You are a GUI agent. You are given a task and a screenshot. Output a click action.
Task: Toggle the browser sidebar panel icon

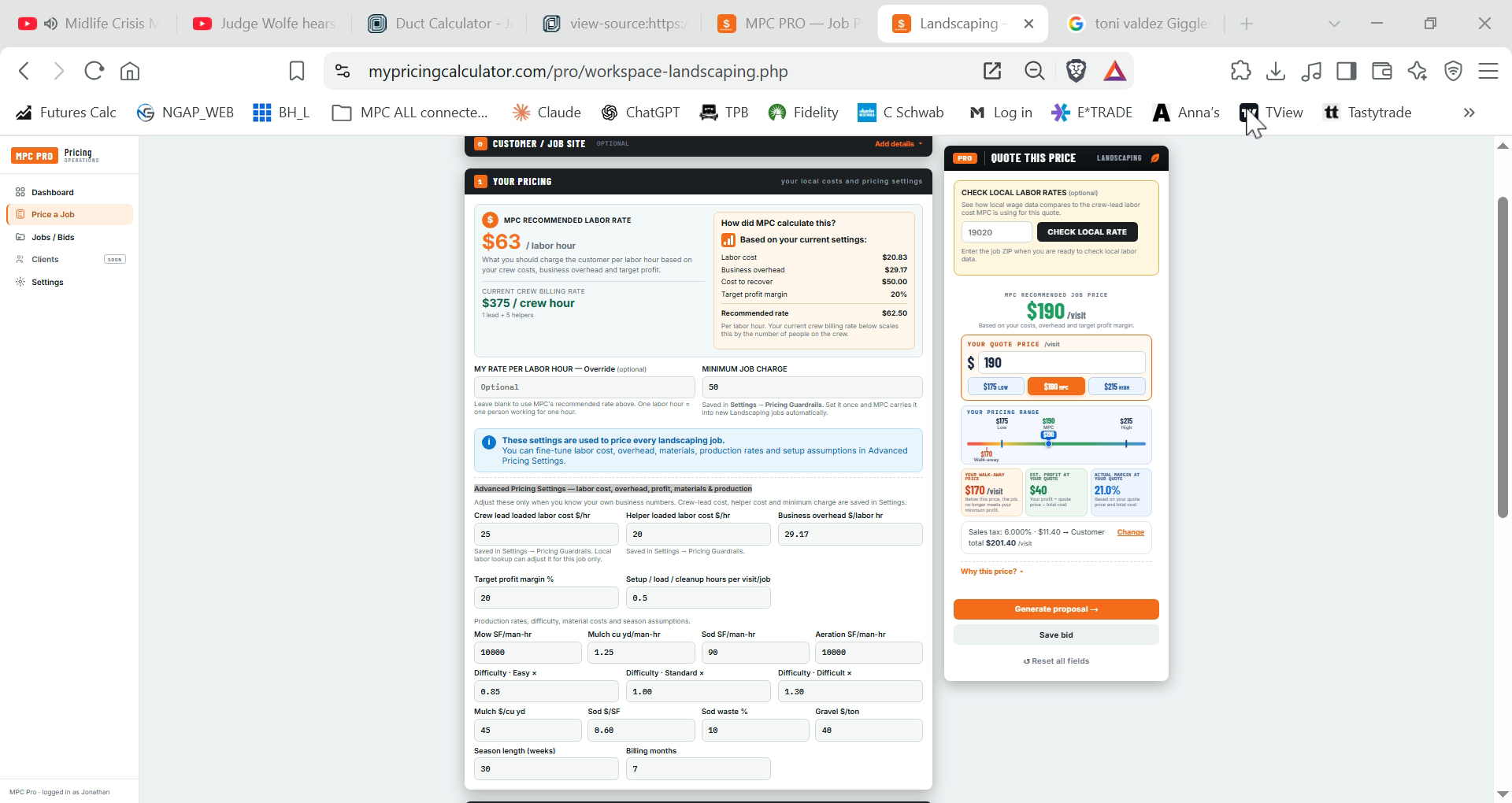(1347, 71)
